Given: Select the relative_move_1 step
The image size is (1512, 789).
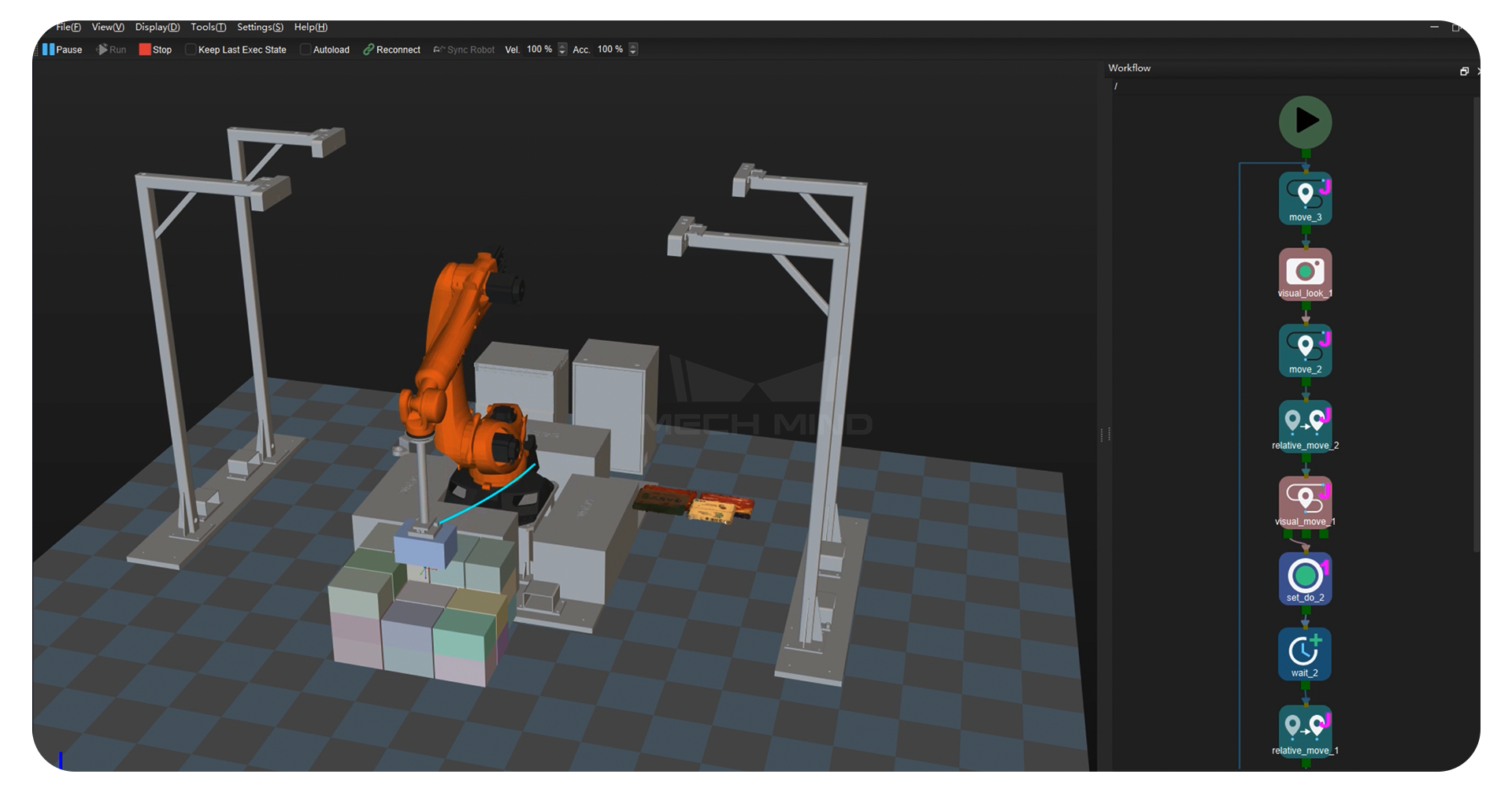Looking at the screenshot, I should [x=1304, y=727].
